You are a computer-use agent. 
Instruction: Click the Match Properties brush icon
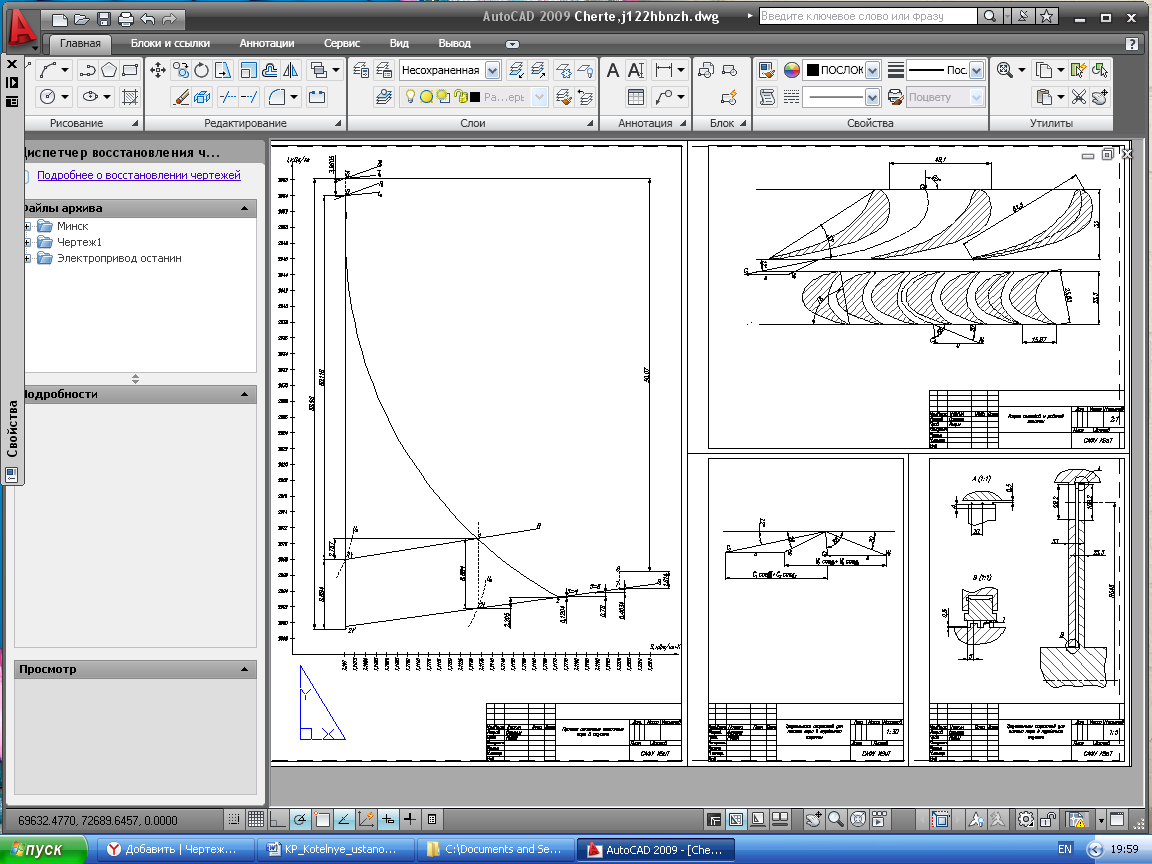(x=766, y=71)
